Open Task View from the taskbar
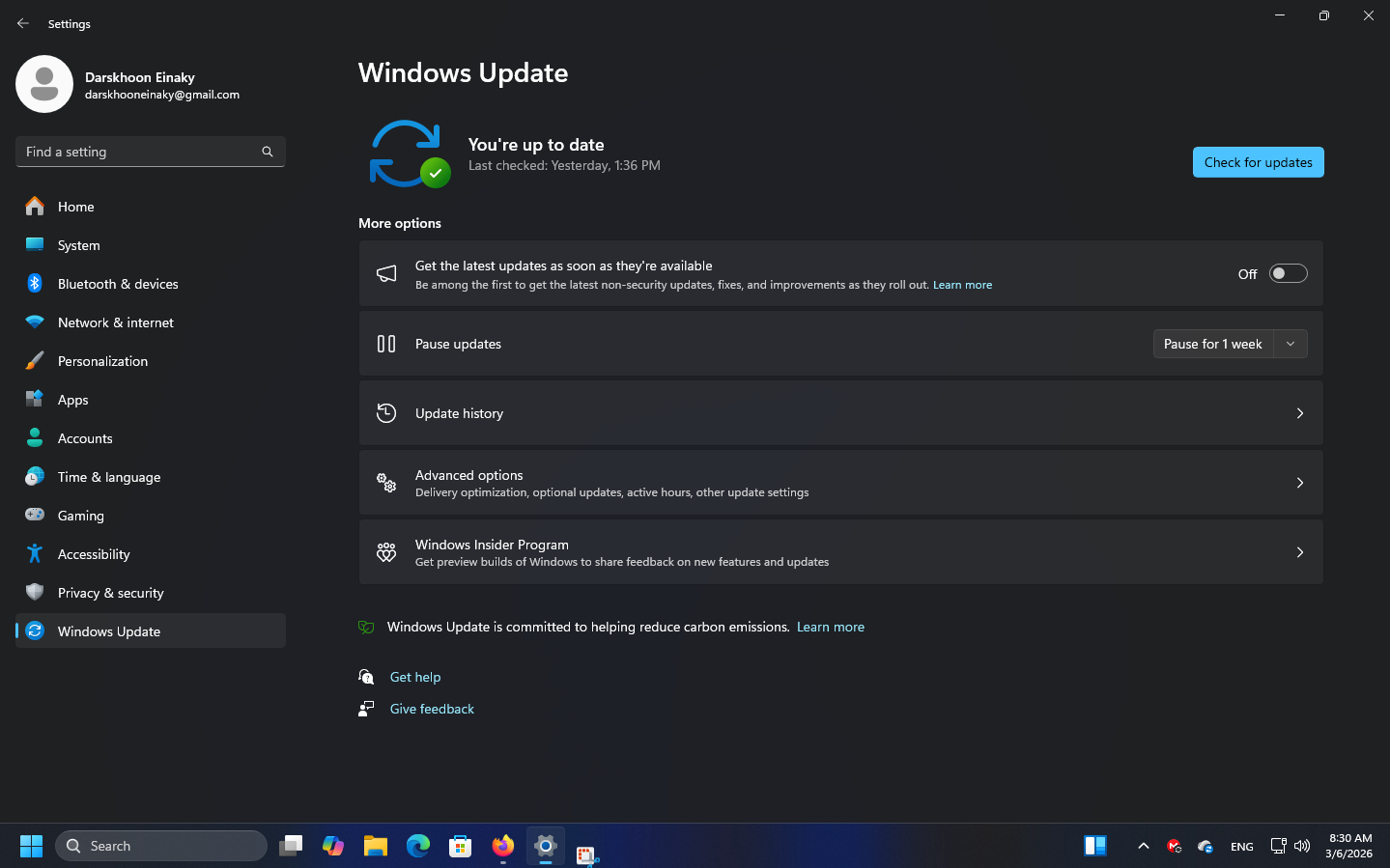Screen dimensions: 1390x868 [x=291, y=846]
